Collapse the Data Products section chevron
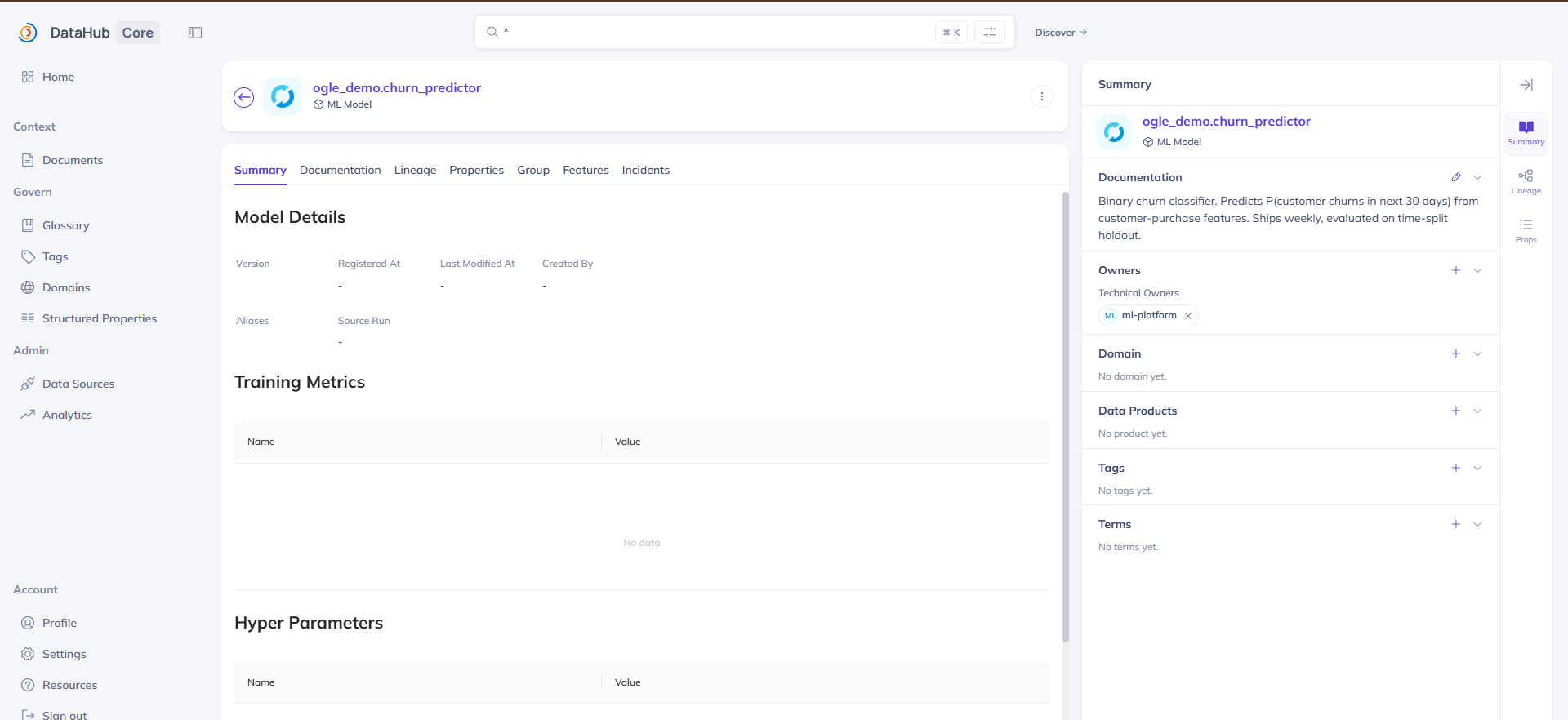The width and height of the screenshot is (1568, 720). coord(1477,411)
